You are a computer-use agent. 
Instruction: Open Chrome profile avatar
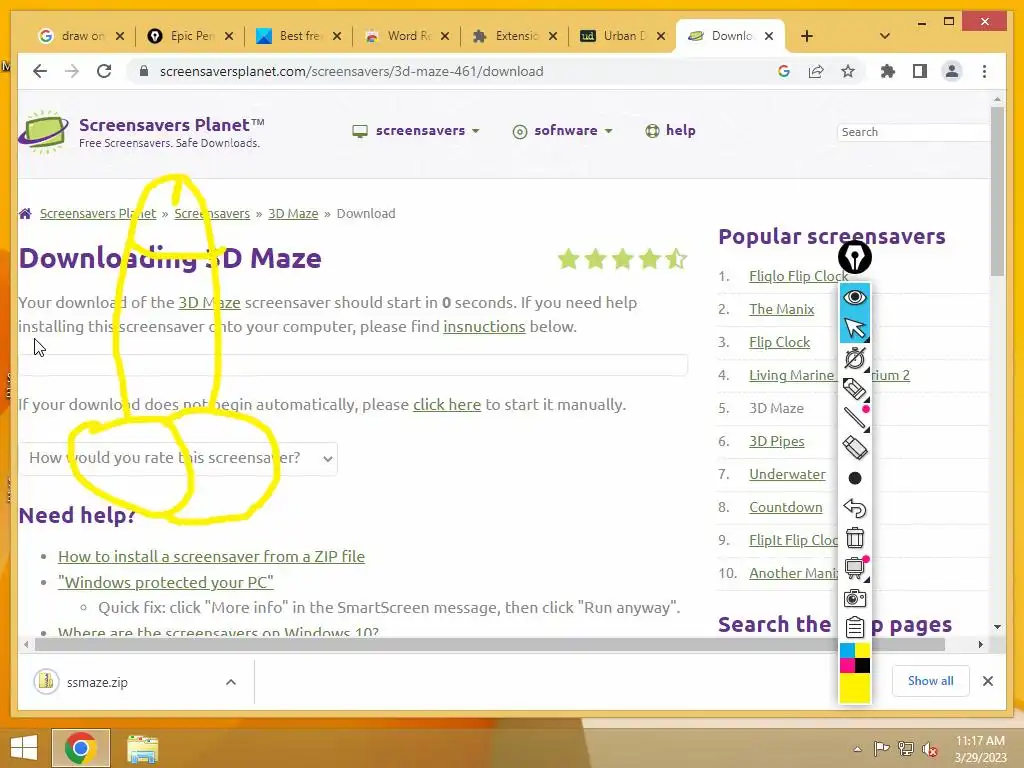(952, 71)
